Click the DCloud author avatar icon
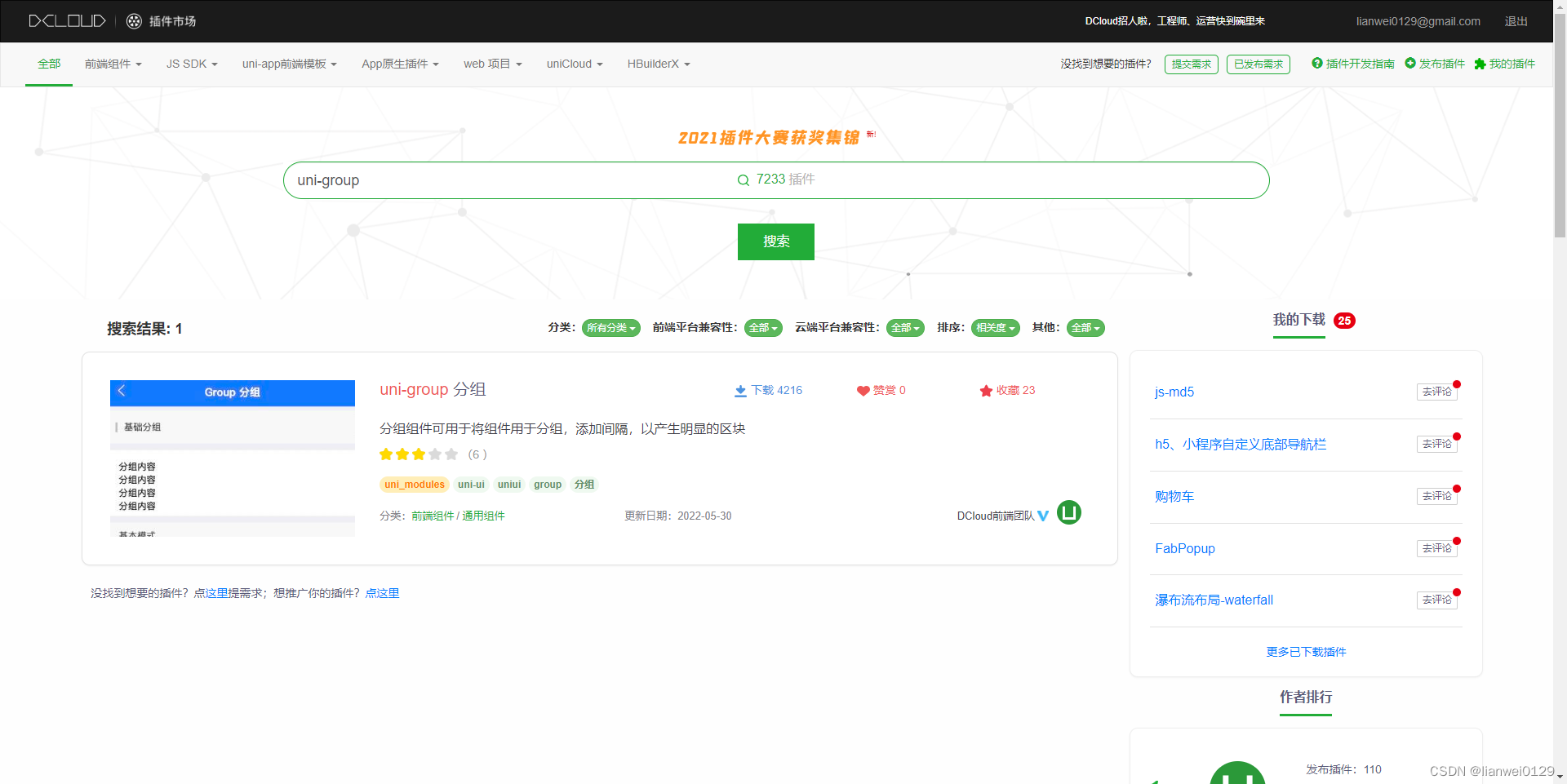Viewport: 1567px width, 784px height. [1069, 513]
